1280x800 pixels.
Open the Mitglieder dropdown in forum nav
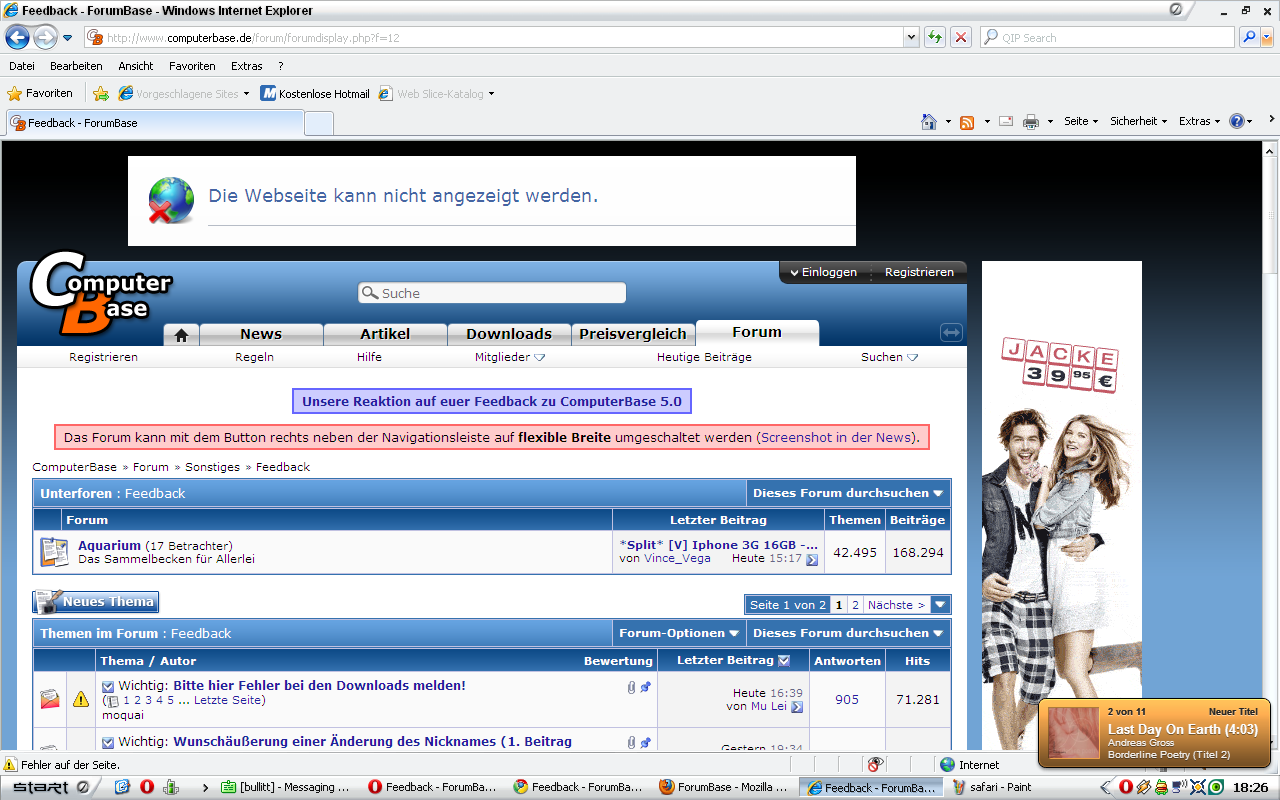(x=510, y=357)
